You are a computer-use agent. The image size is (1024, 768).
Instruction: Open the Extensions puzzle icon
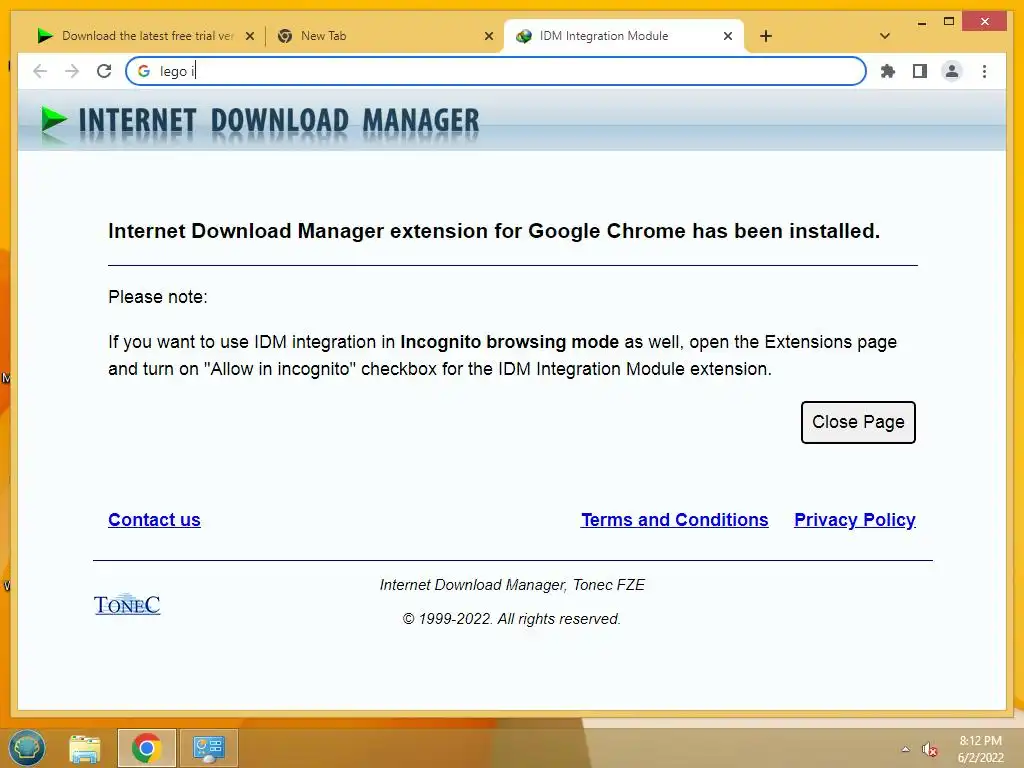(x=888, y=71)
